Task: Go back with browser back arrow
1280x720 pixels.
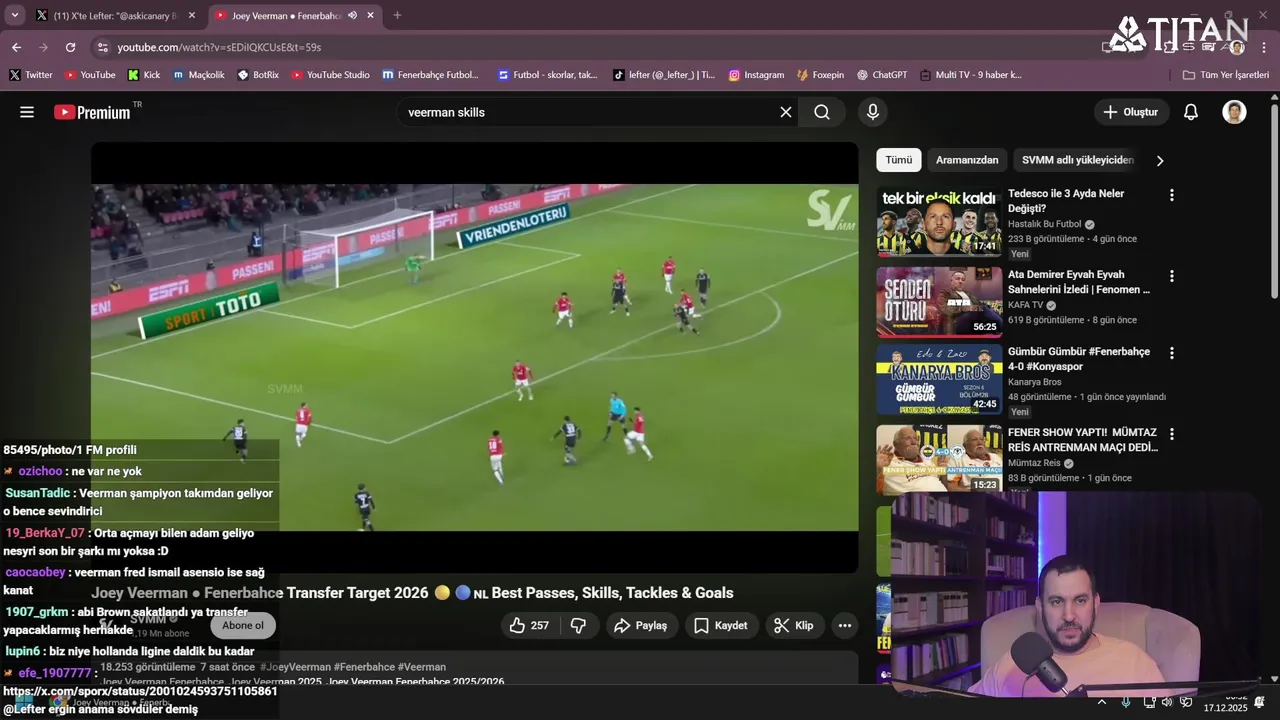Action: pyautogui.click(x=16, y=47)
